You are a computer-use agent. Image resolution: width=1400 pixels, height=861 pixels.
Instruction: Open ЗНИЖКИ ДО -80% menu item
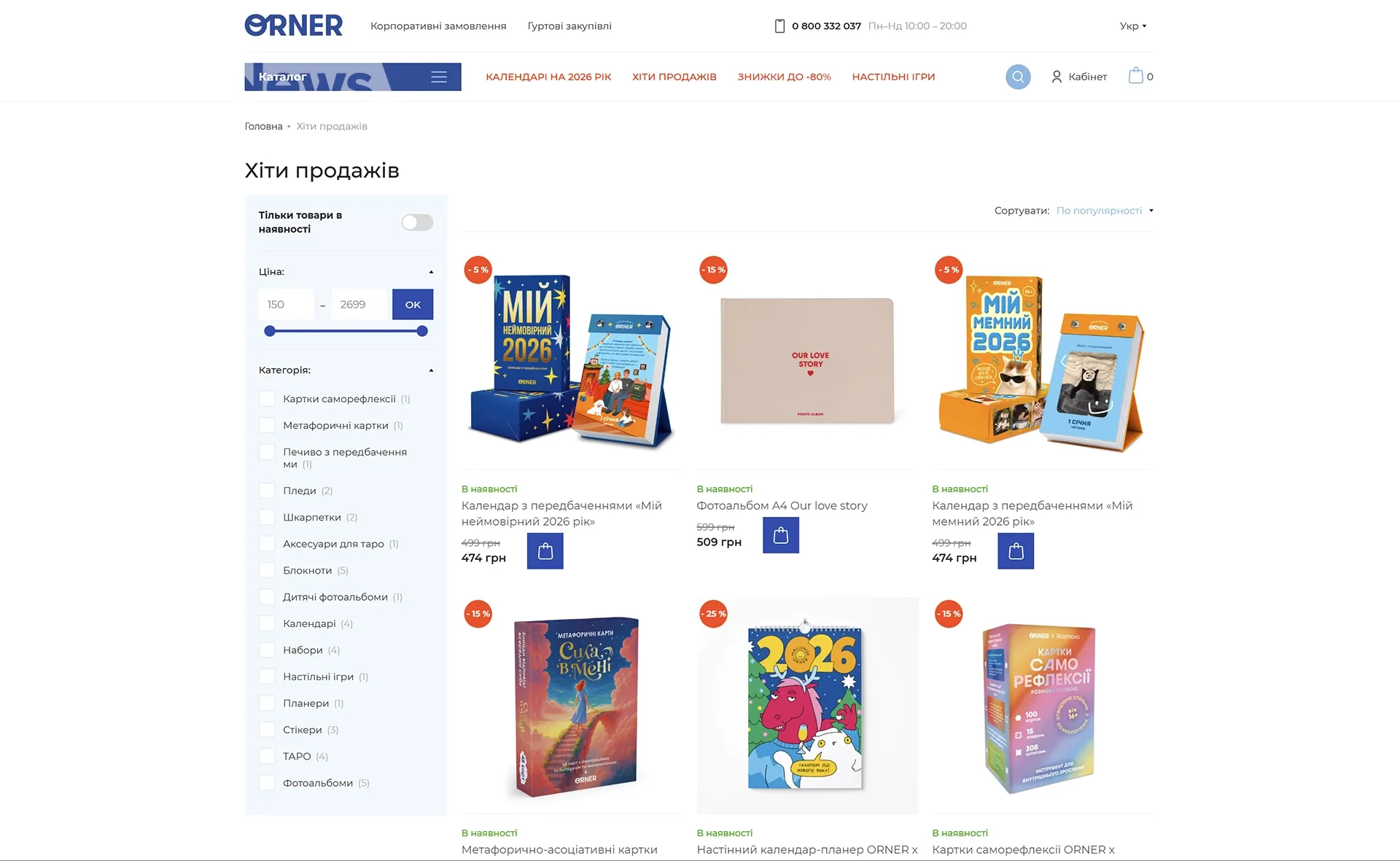coord(784,77)
